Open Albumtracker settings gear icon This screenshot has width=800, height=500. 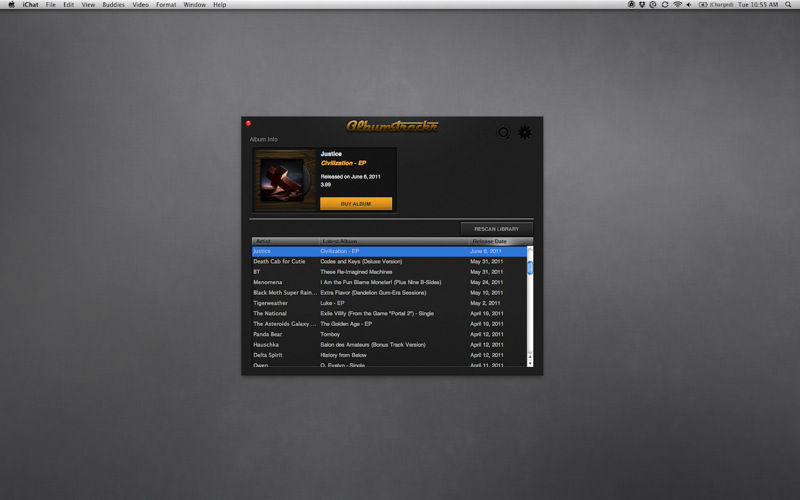tap(524, 133)
